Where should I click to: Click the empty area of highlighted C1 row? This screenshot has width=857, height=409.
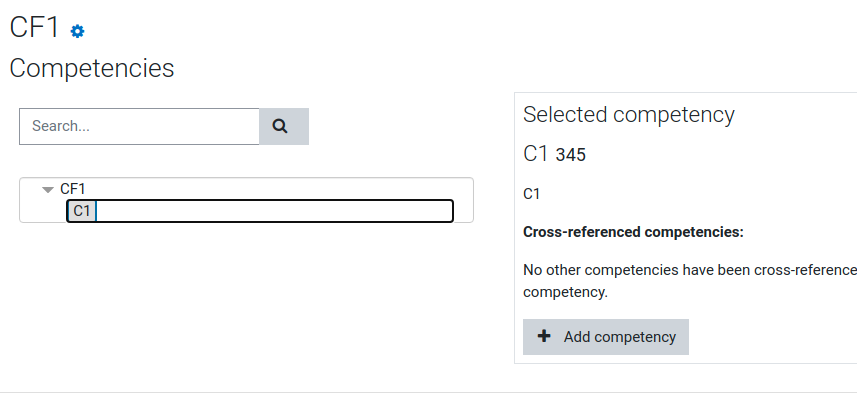click(274, 211)
